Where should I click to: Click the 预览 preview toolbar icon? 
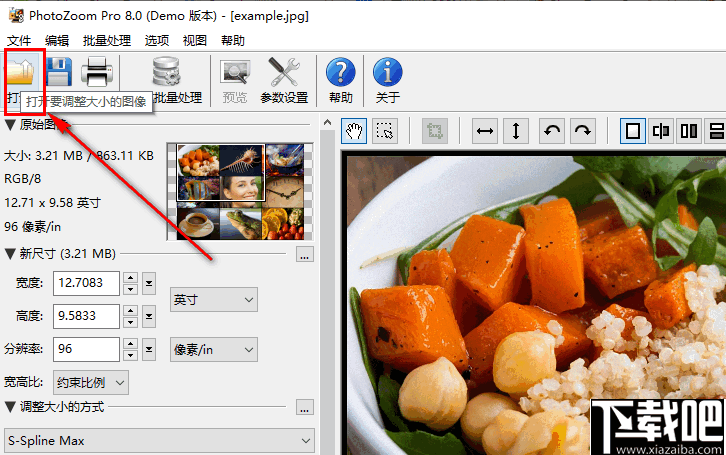[x=235, y=72]
